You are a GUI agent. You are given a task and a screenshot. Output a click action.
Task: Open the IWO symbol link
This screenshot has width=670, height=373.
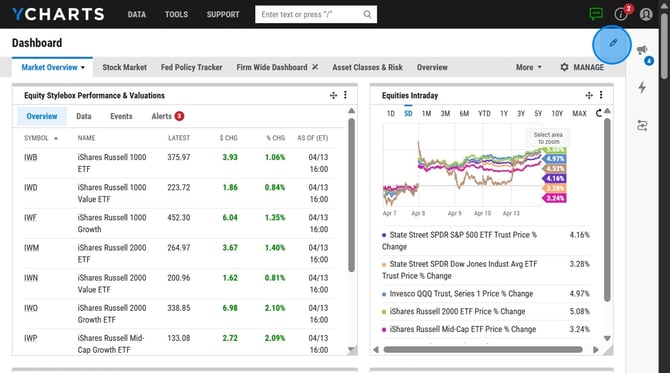pos(31,308)
